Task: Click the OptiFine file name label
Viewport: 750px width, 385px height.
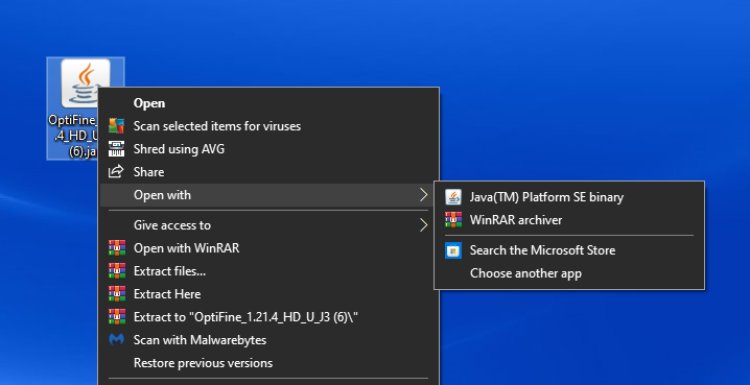Action: [74, 136]
